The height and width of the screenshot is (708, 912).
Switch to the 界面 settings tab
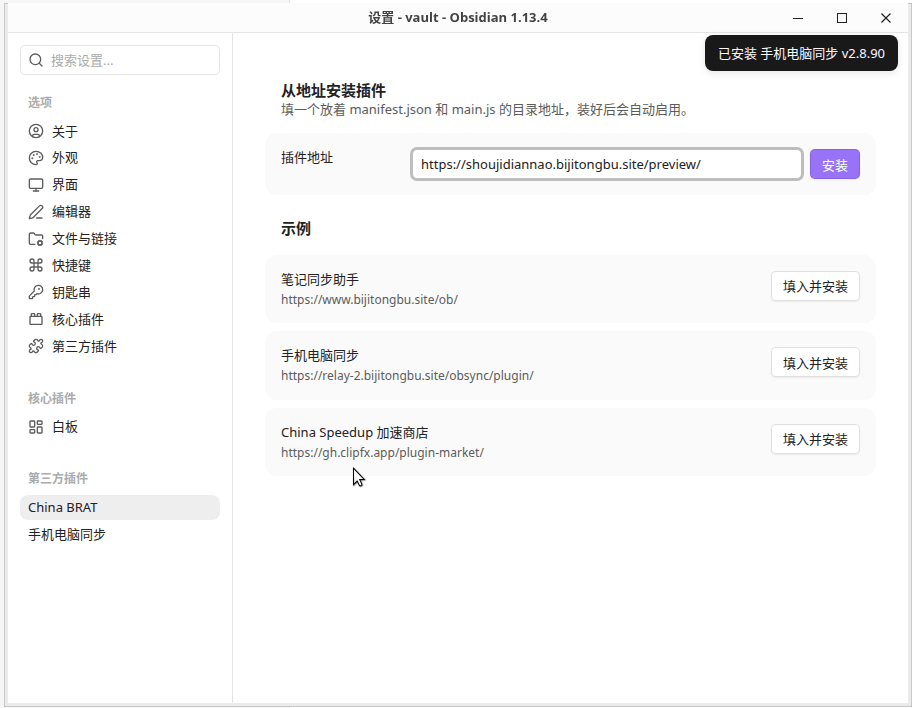point(120,185)
